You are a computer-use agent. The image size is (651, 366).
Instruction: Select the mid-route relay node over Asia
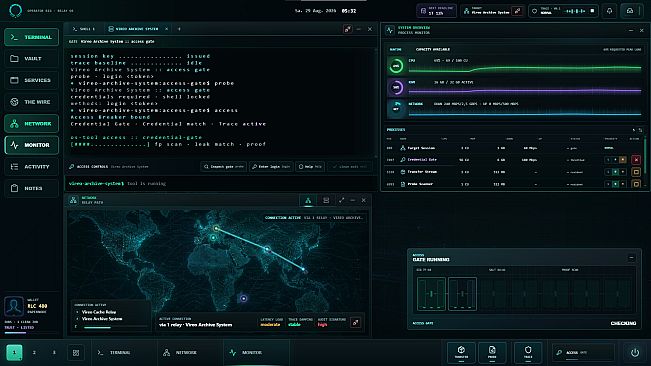pos(267,249)
